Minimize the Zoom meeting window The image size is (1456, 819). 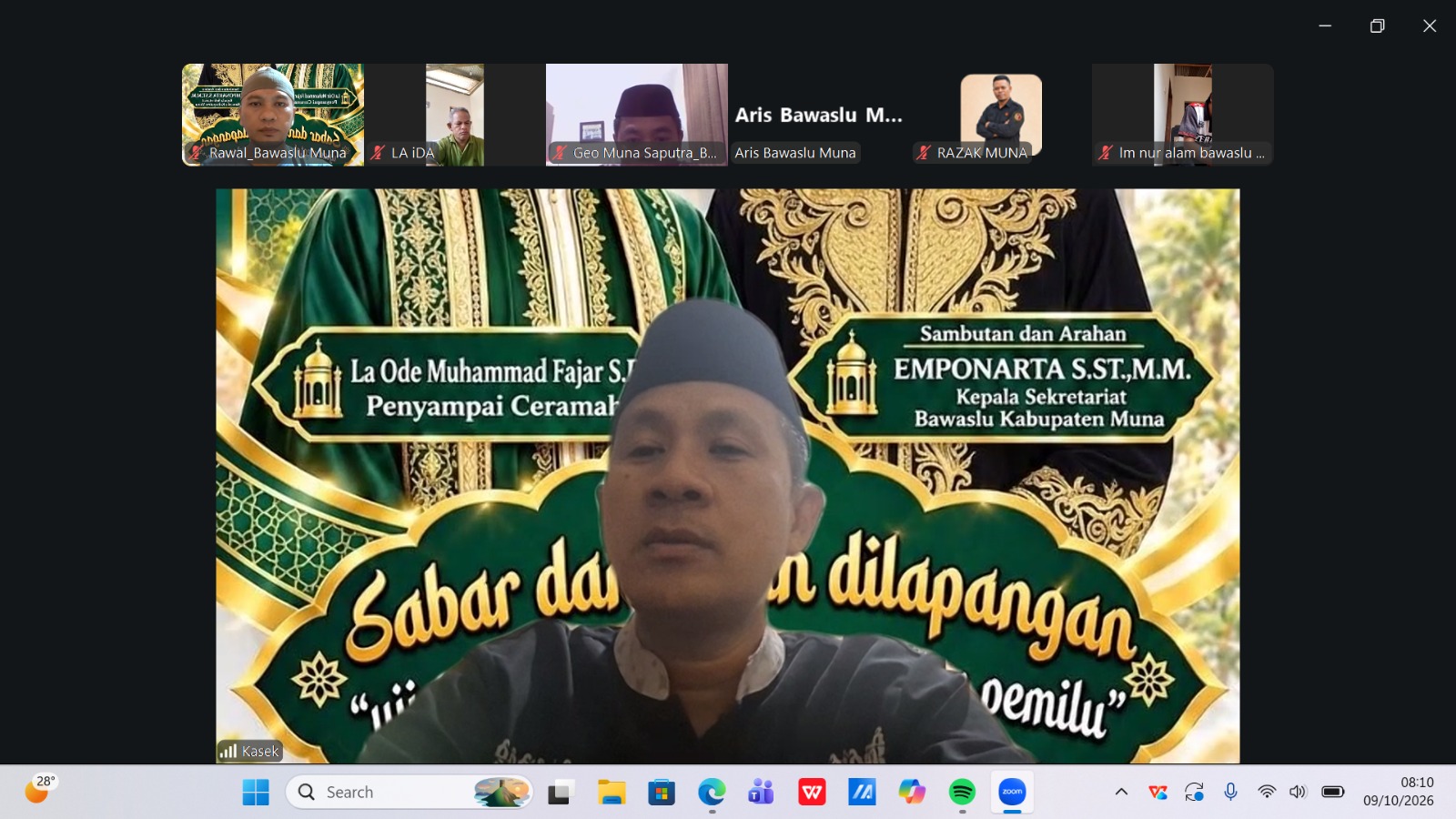(x=1325, y=25)
